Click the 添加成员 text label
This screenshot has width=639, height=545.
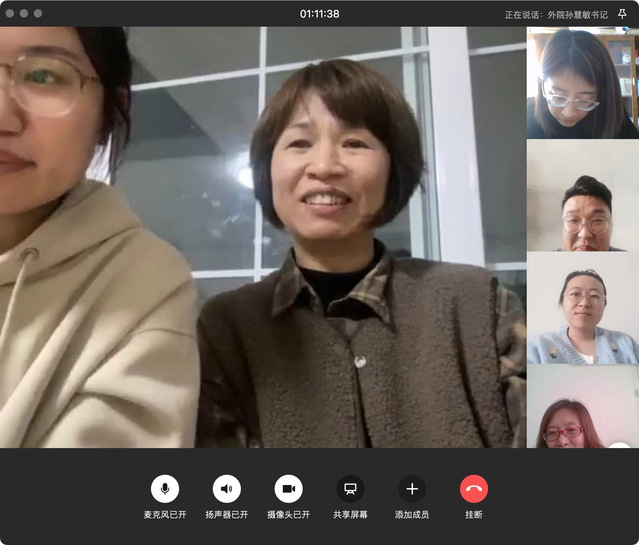coord(412,515)
